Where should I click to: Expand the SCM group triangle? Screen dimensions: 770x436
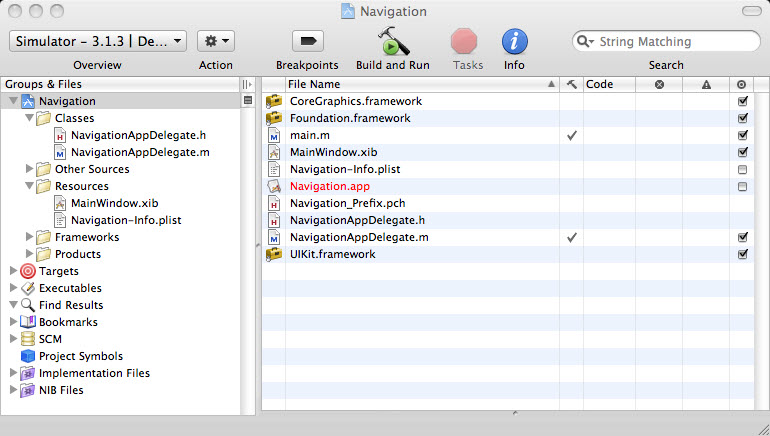[13, 338]
